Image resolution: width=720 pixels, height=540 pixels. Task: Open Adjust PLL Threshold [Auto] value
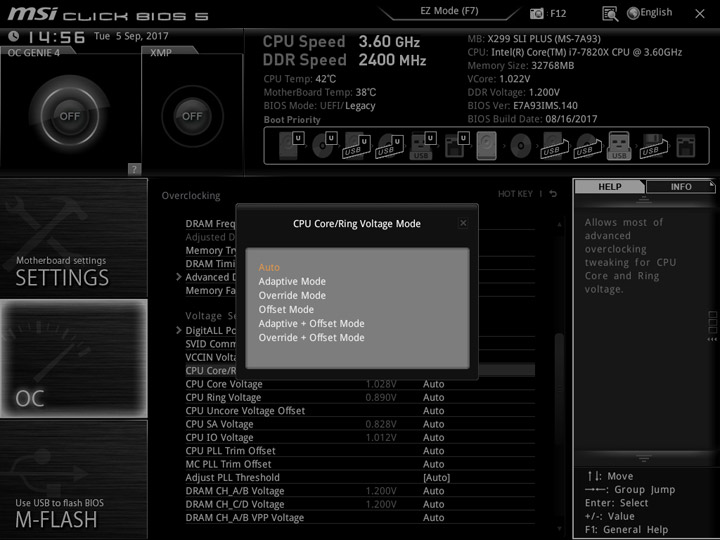(x=436, y=478)
